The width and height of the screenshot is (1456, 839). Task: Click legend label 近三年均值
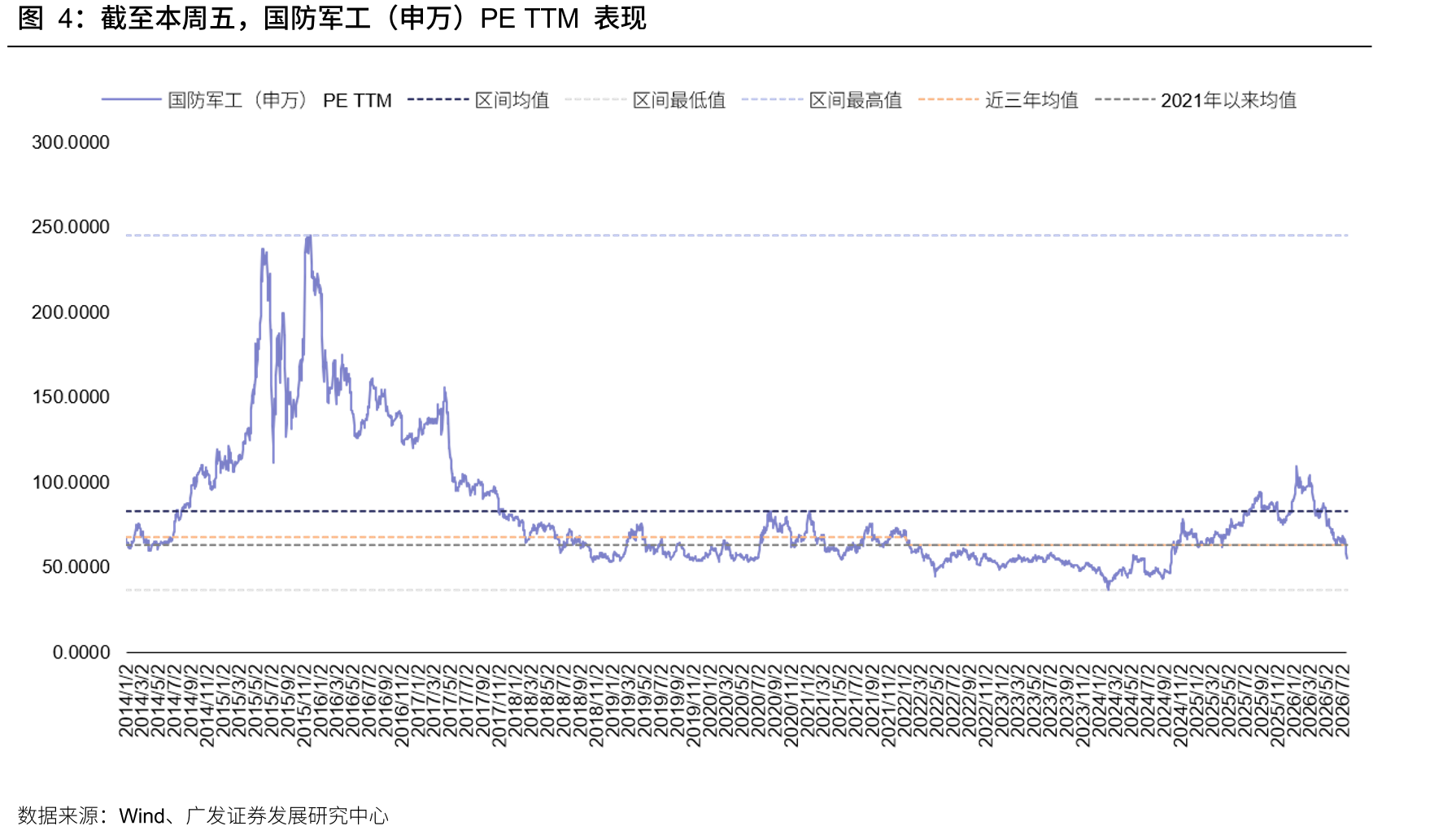tap(1031, 100)
